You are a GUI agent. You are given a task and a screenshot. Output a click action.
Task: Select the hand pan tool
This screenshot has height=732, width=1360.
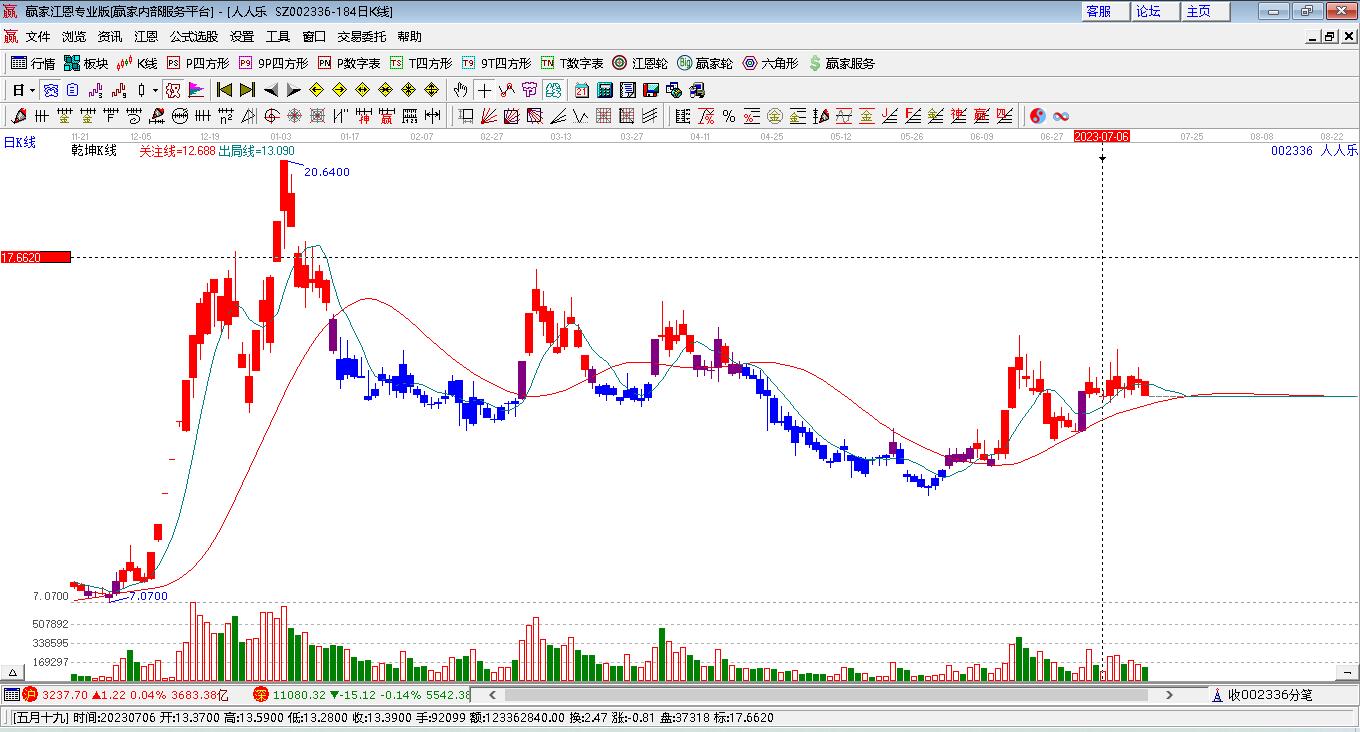(460, 90)
